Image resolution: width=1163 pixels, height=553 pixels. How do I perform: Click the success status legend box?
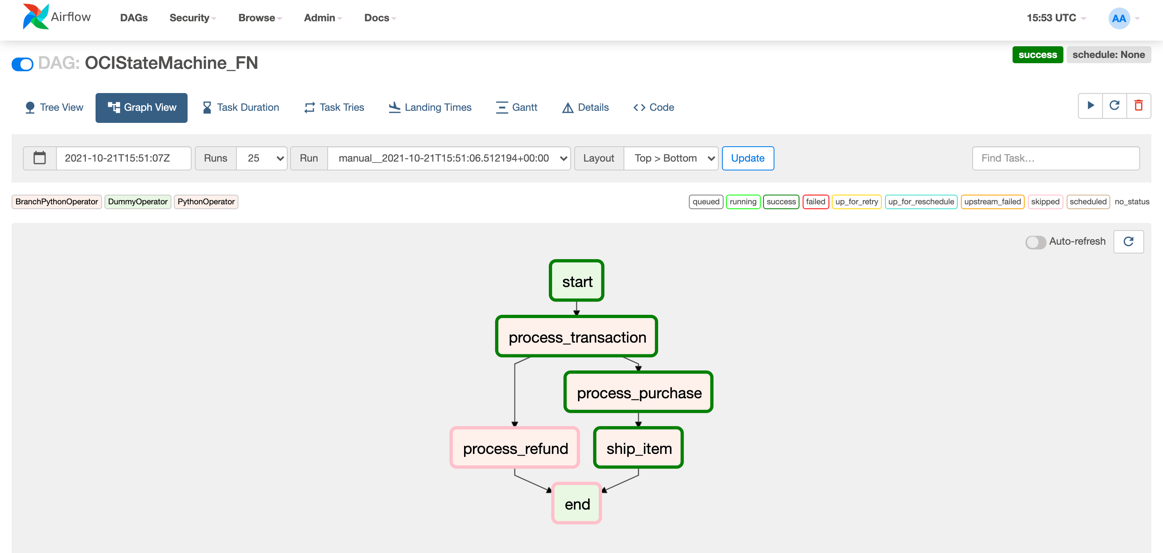pos(780,202)
